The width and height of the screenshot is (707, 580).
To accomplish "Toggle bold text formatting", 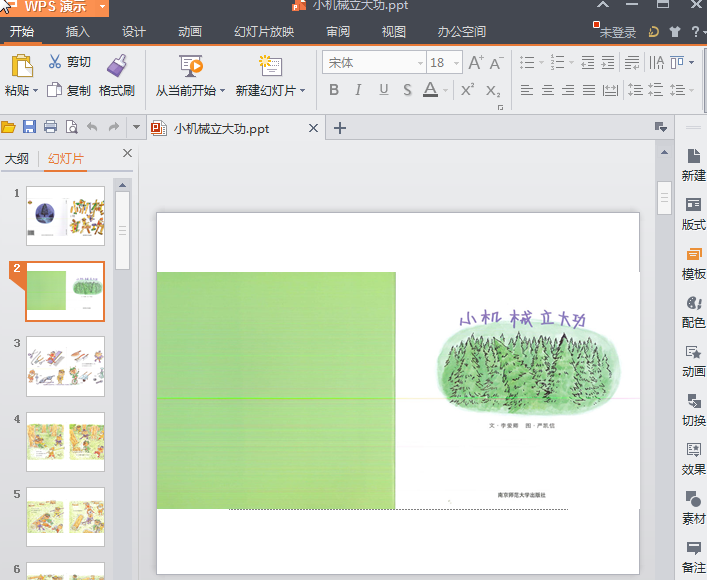I will point(333,90).
